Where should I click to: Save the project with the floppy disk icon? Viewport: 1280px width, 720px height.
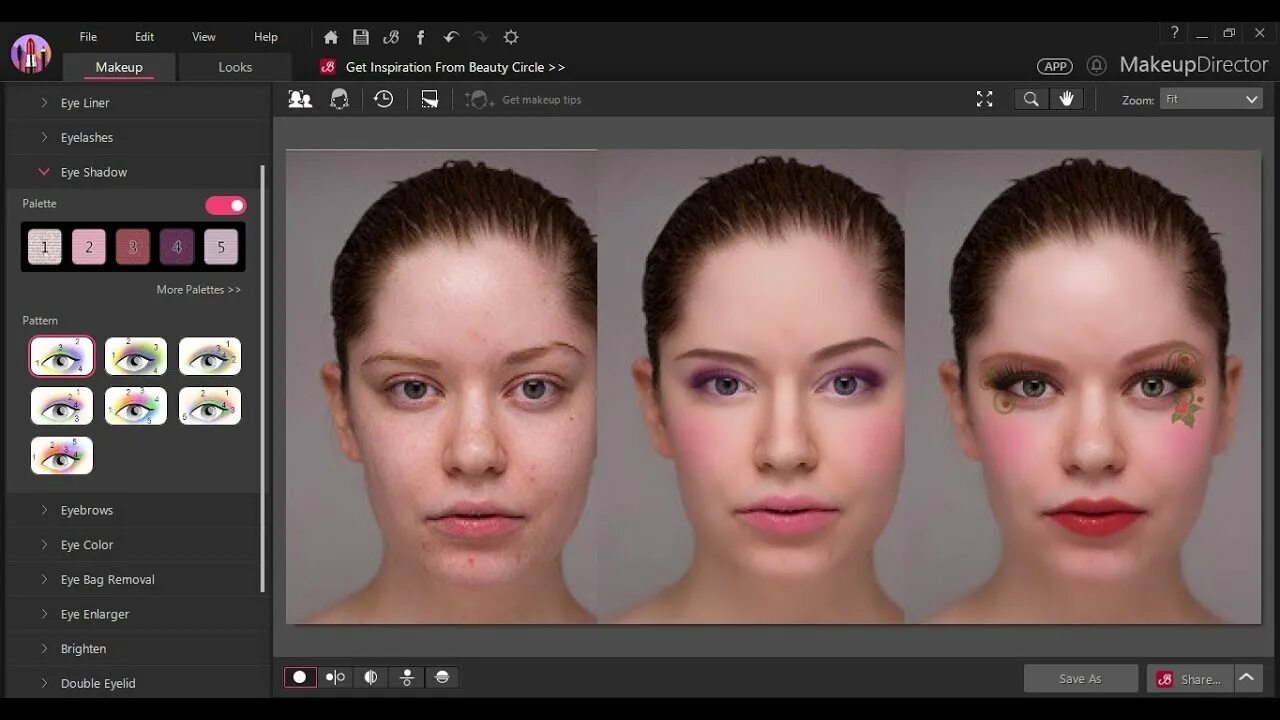tap(361, 37)
